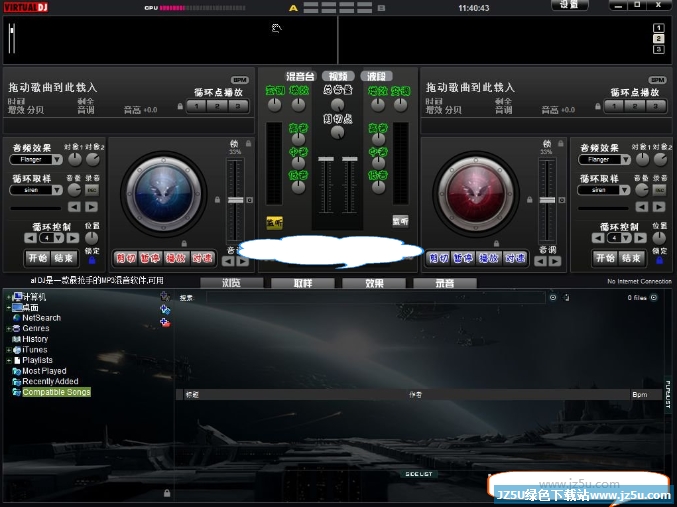Toggle the rec button on right deck sampler

pos(659,190)
